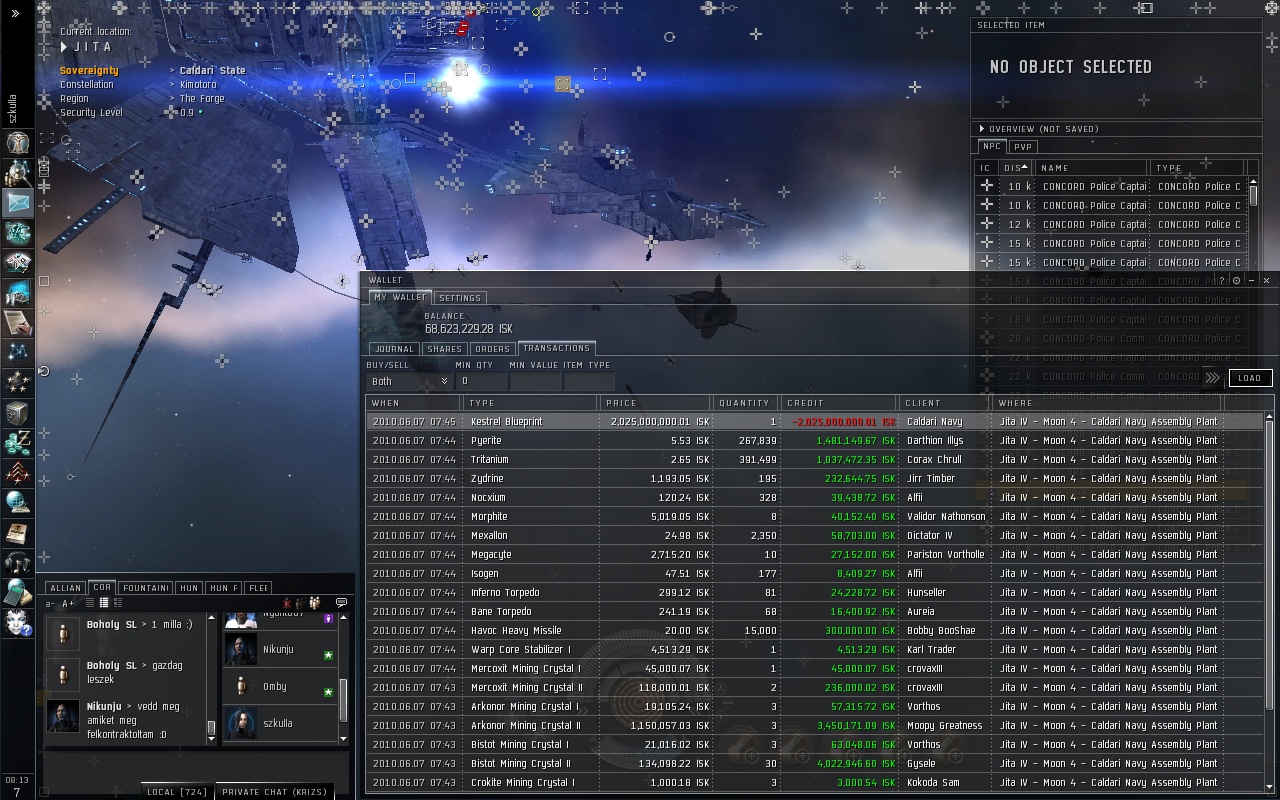
Task: Click The Forge region link
Action: click(x=203, y=99)
